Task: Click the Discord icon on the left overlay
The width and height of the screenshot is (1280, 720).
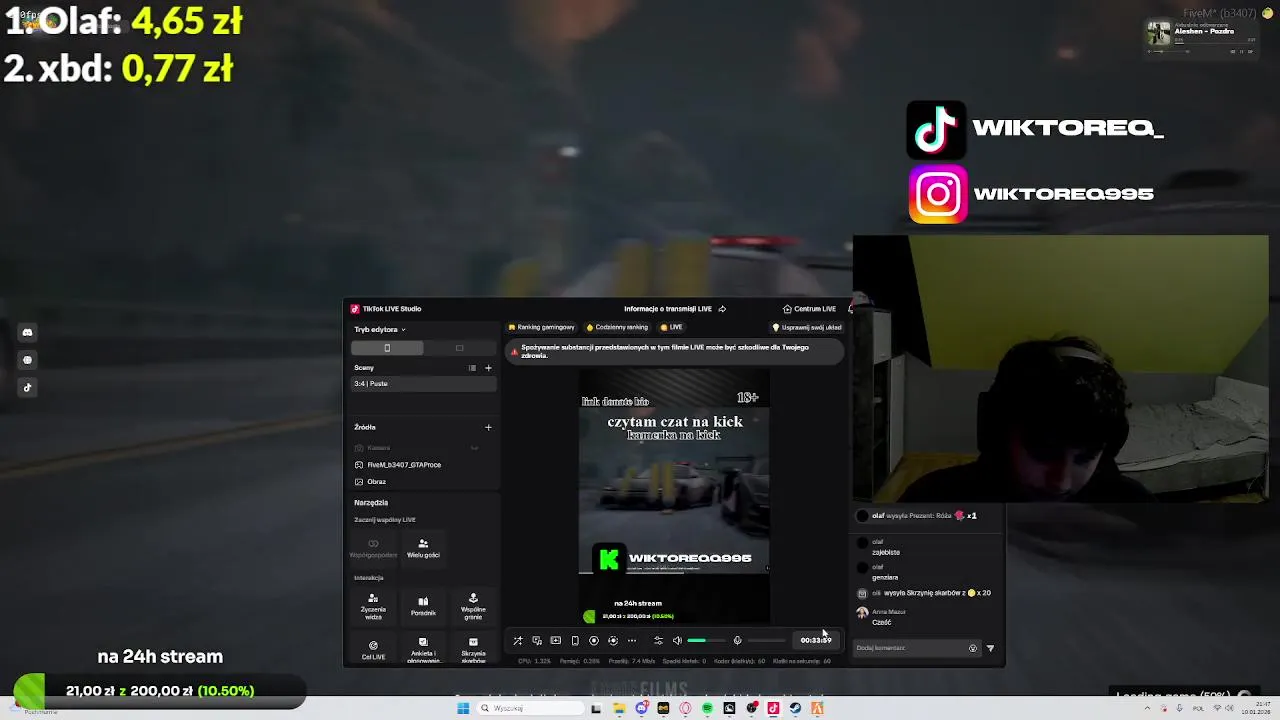Action: point(27,332)
